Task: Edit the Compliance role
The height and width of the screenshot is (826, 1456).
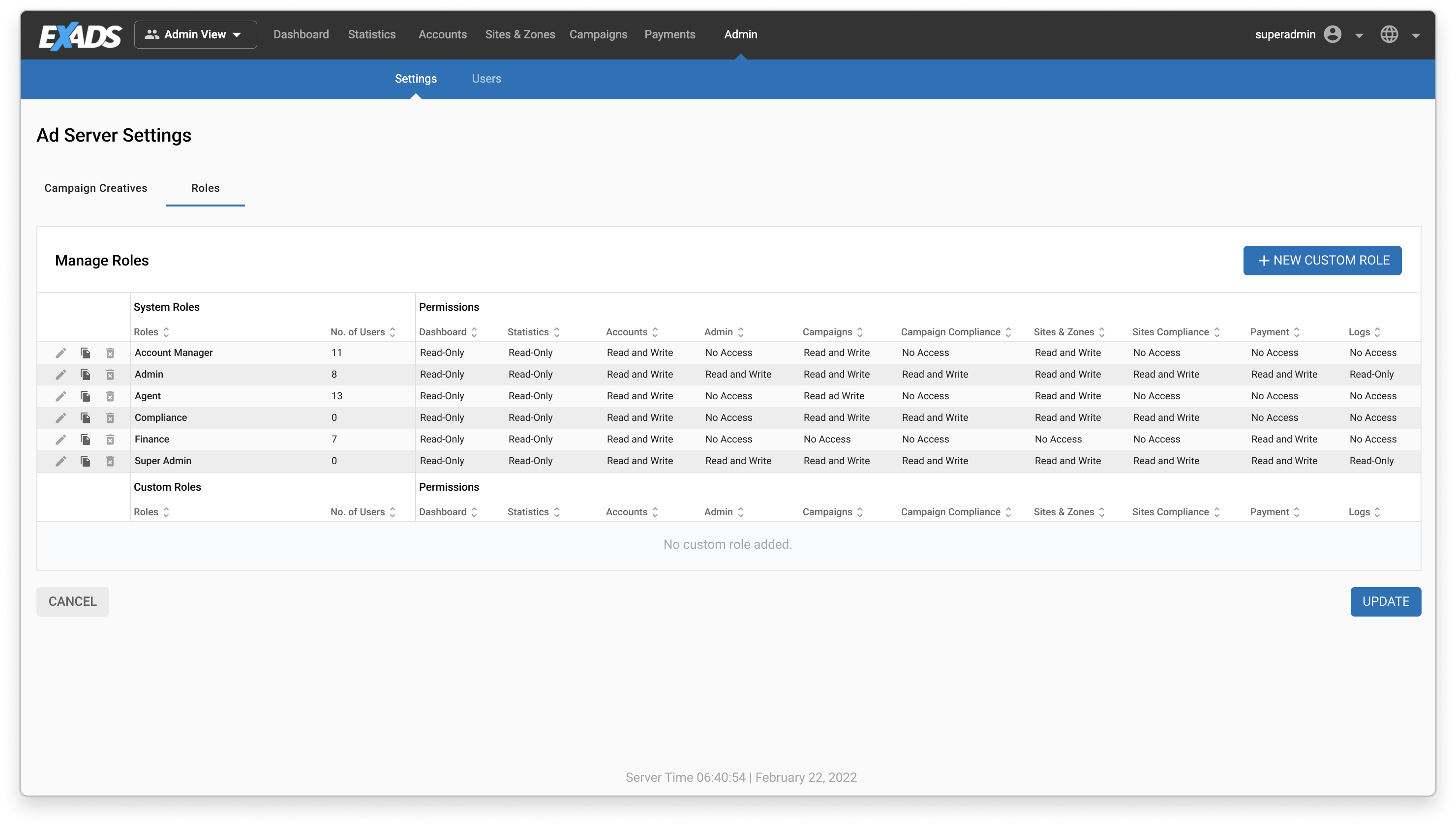Action: pos(61,417)
